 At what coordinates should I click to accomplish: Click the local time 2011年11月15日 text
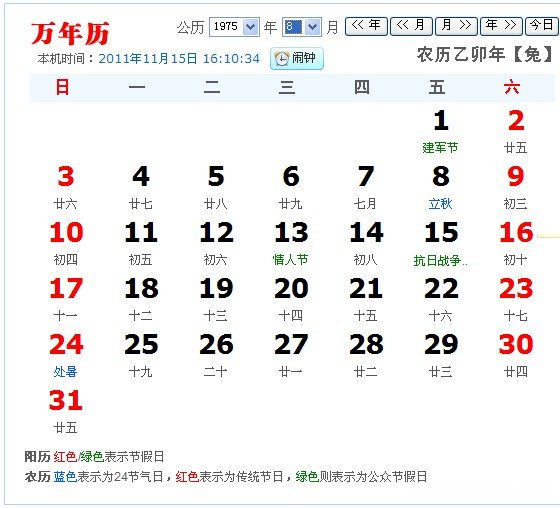(x=179, y=59)
